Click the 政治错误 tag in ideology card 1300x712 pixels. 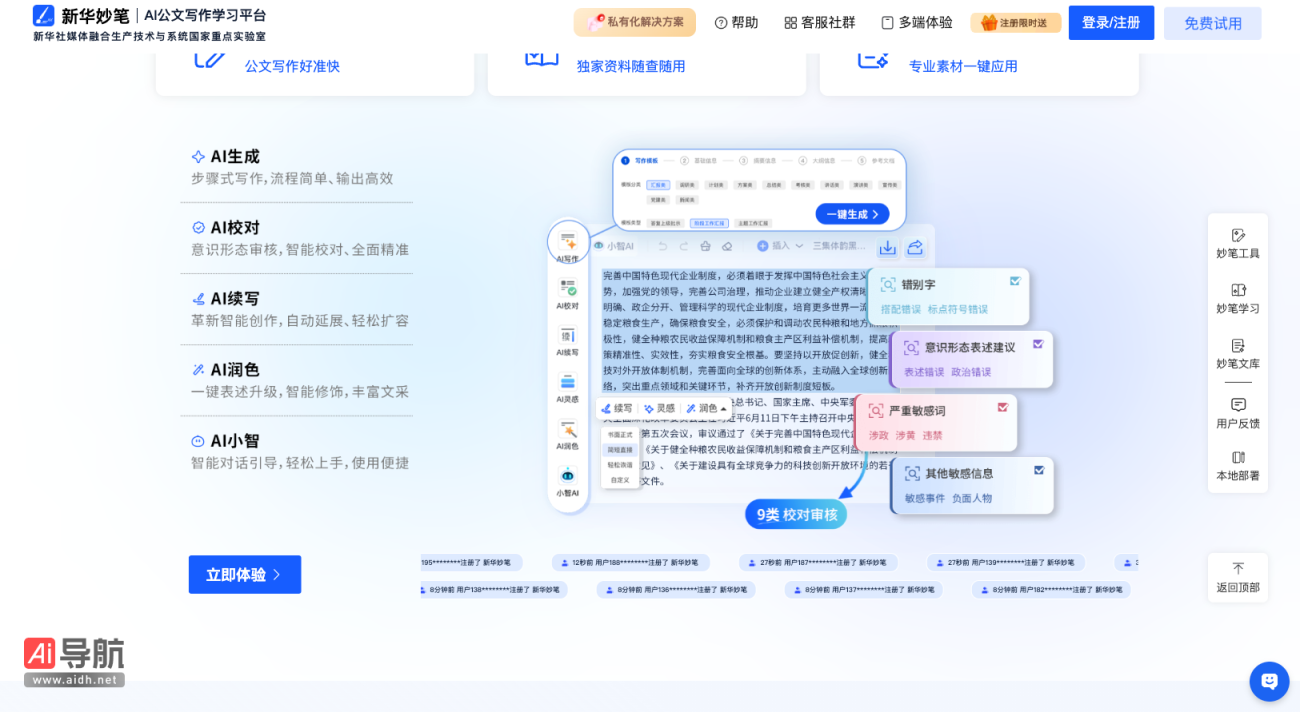pyautogui.click(x=971, y=372)
